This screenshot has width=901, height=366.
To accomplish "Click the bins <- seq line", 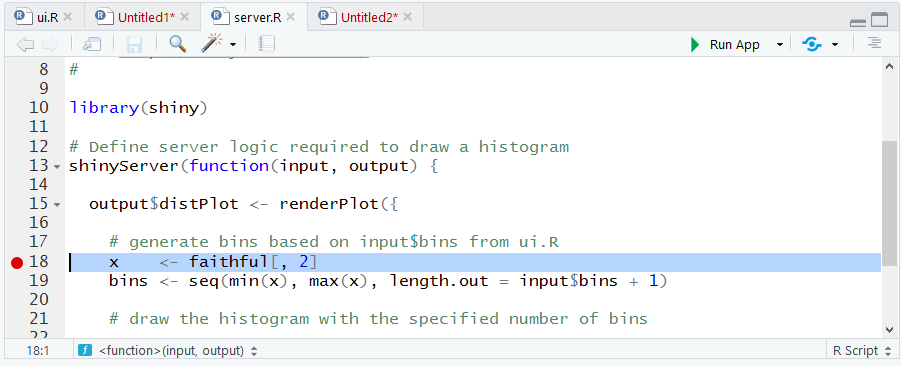I will pyautogui.click(x=388, y=282).
